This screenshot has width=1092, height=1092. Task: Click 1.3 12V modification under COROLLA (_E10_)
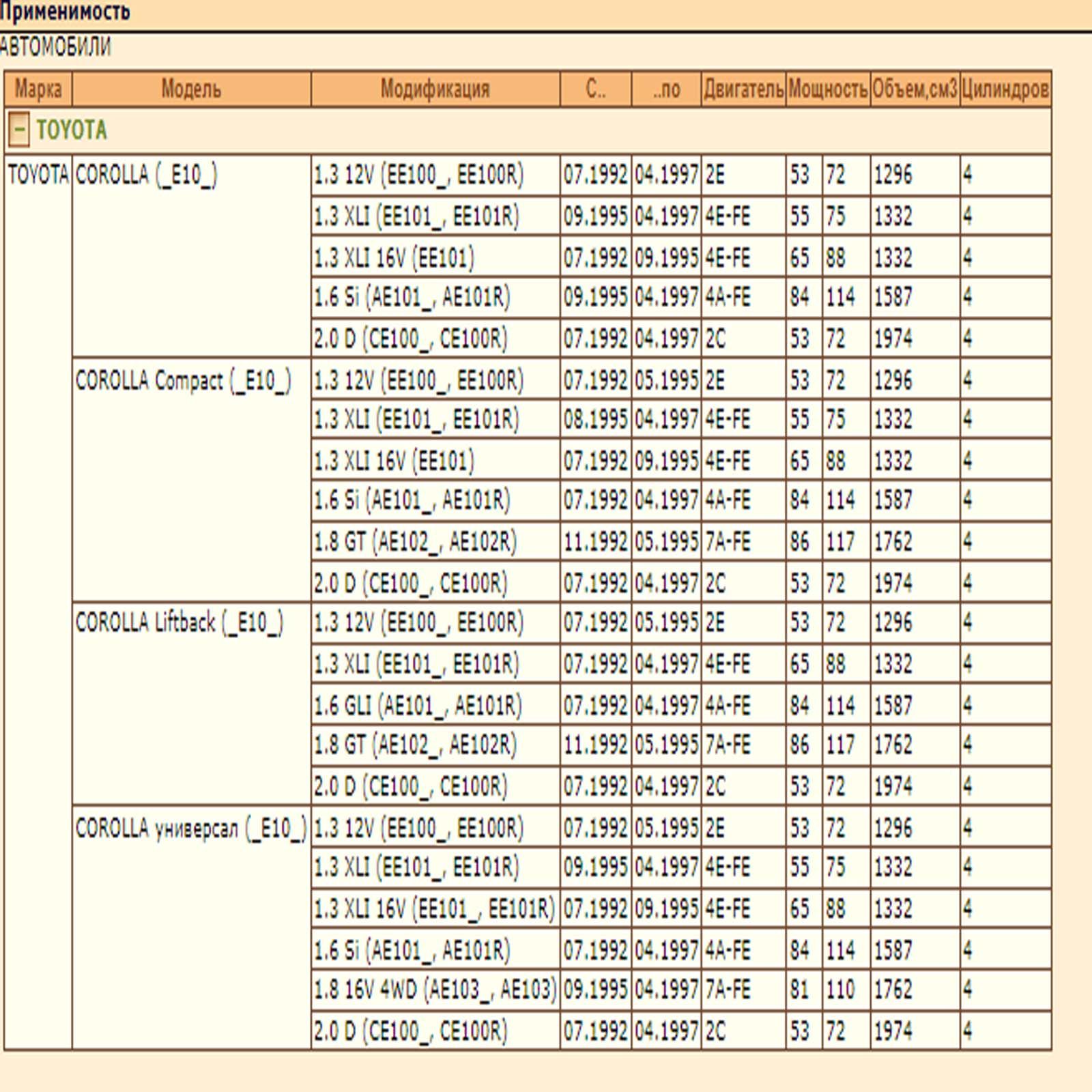[x=435, y=175]
